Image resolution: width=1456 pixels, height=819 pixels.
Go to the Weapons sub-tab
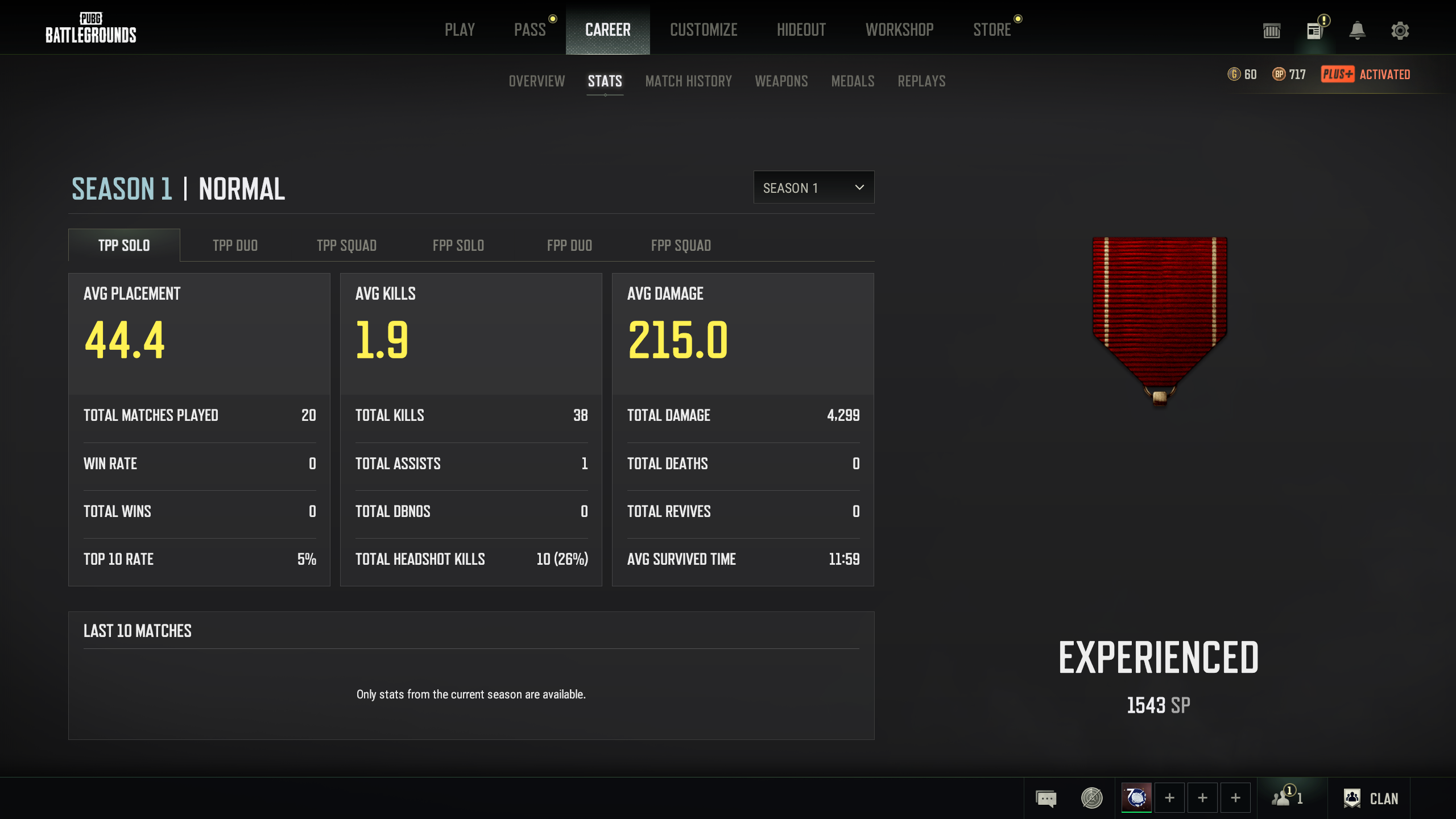781,81
